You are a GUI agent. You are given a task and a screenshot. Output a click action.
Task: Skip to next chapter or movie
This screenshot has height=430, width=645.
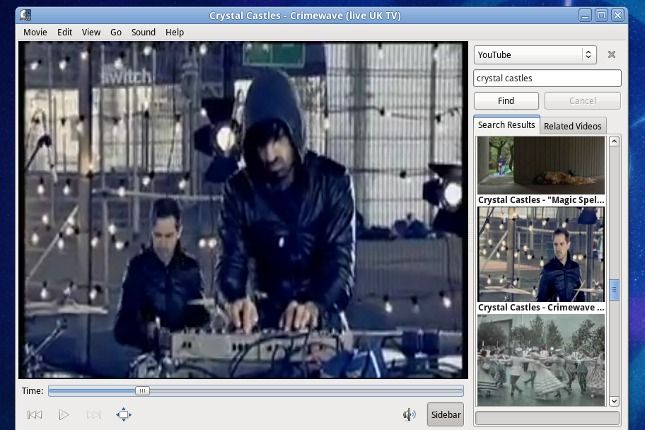(x=94, y=414)
